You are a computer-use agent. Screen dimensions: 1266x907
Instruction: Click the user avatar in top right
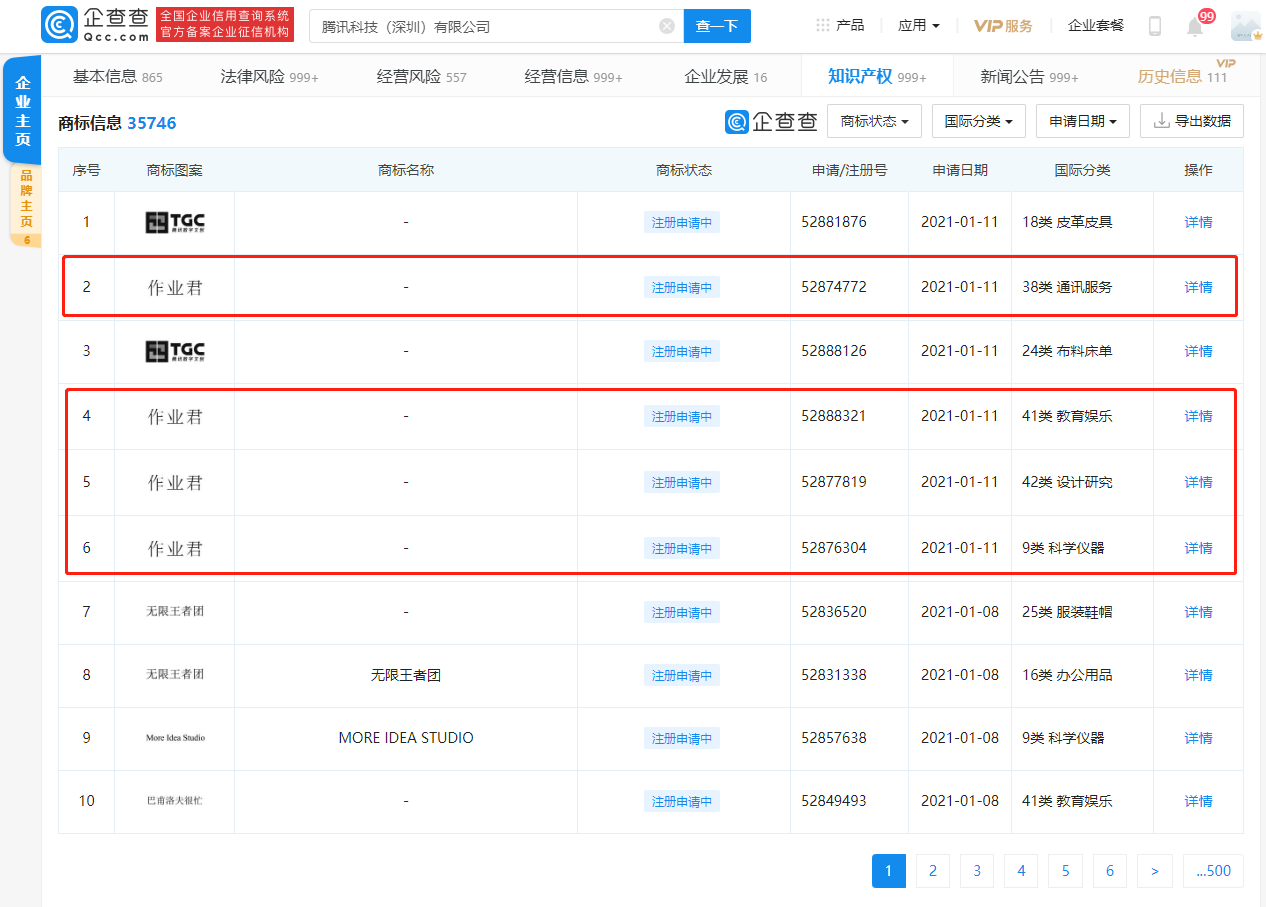coord(1245,26)
